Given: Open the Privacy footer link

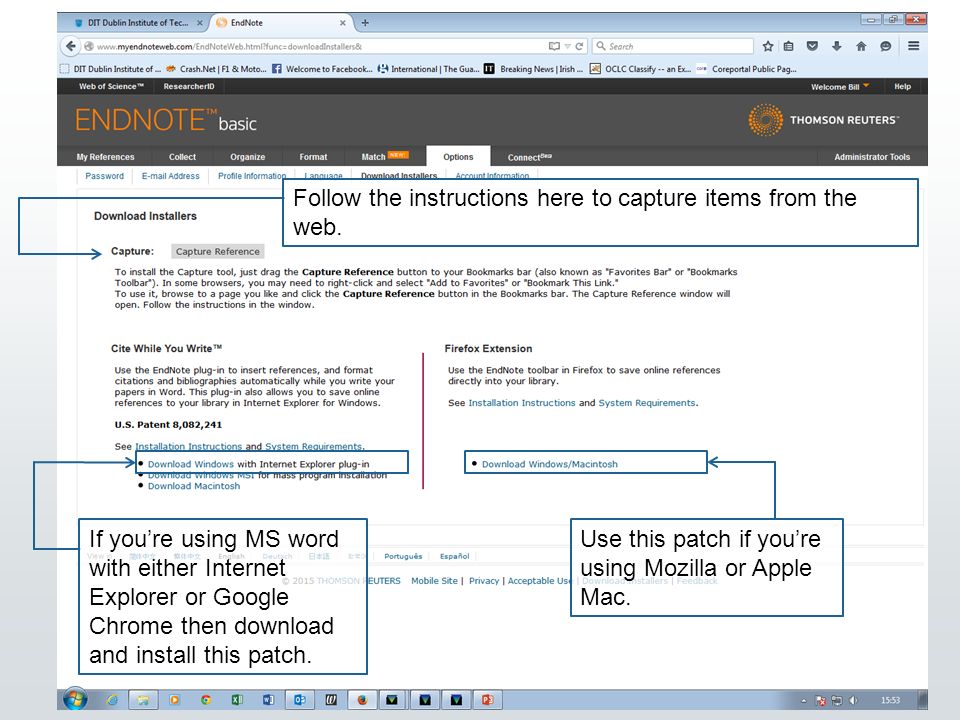Looking at the screenshot, I should pos(484,581).
